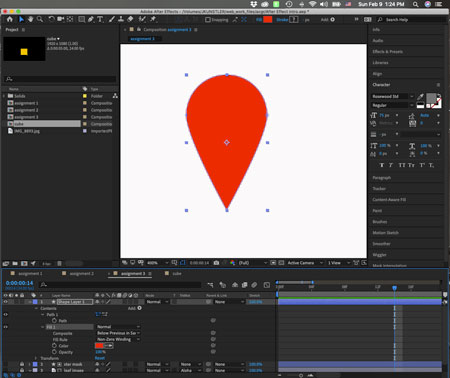Click the red Color swatch under Fill 1

[x=99, y=346]
